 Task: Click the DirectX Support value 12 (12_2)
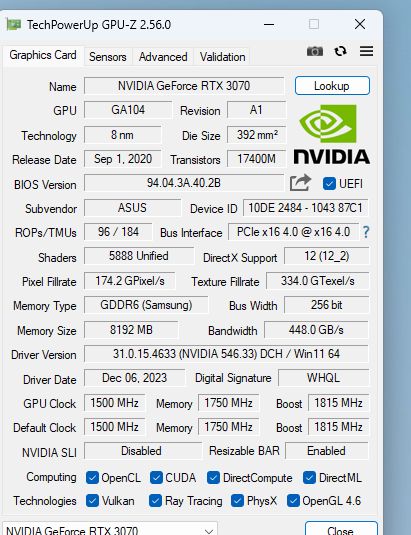[x=326, y=256]
